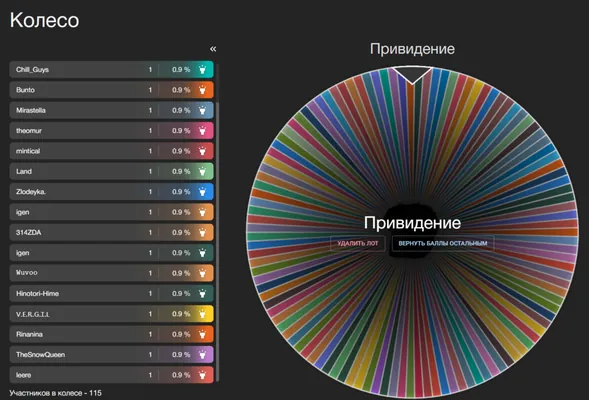
Task: Click the Привидение winner label in wheel center
Action: (x=412, y=223)
